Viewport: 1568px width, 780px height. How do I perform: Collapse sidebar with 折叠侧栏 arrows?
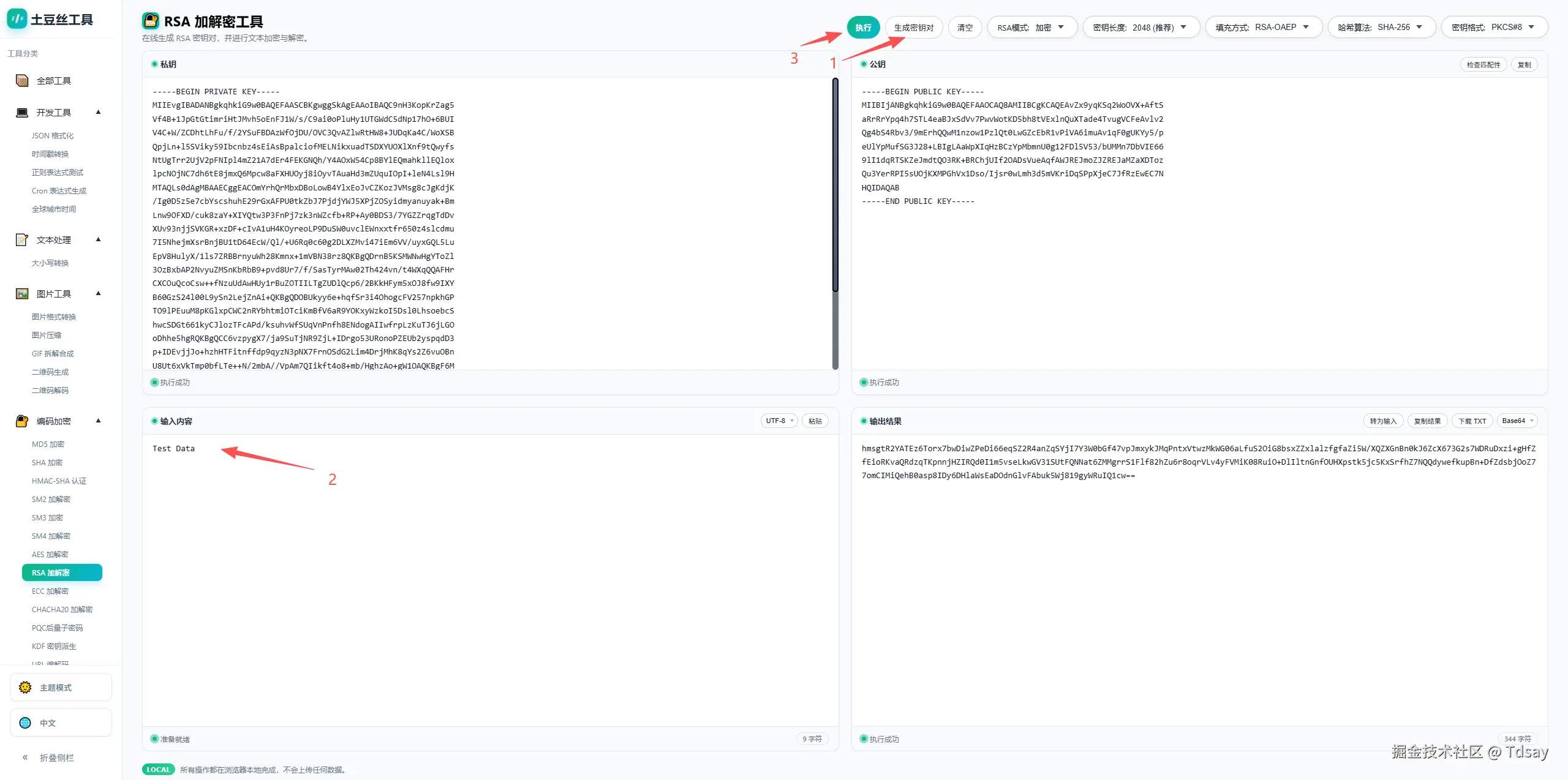25,757
